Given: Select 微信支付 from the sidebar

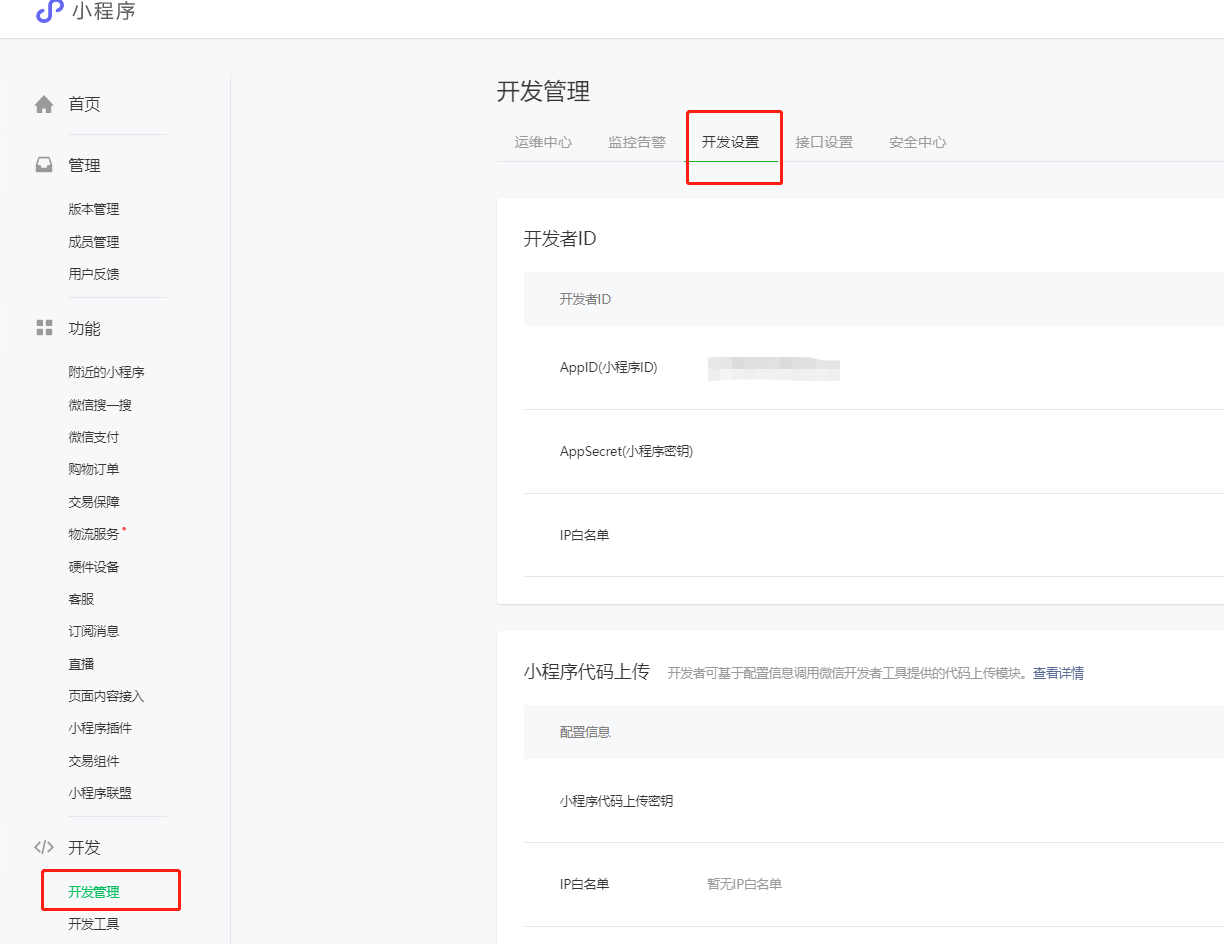Looking at the screenshot, I should [94, 437].
